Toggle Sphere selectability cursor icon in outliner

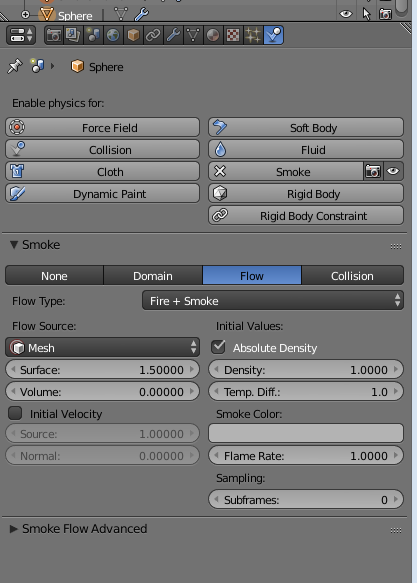tap(366, 14)
